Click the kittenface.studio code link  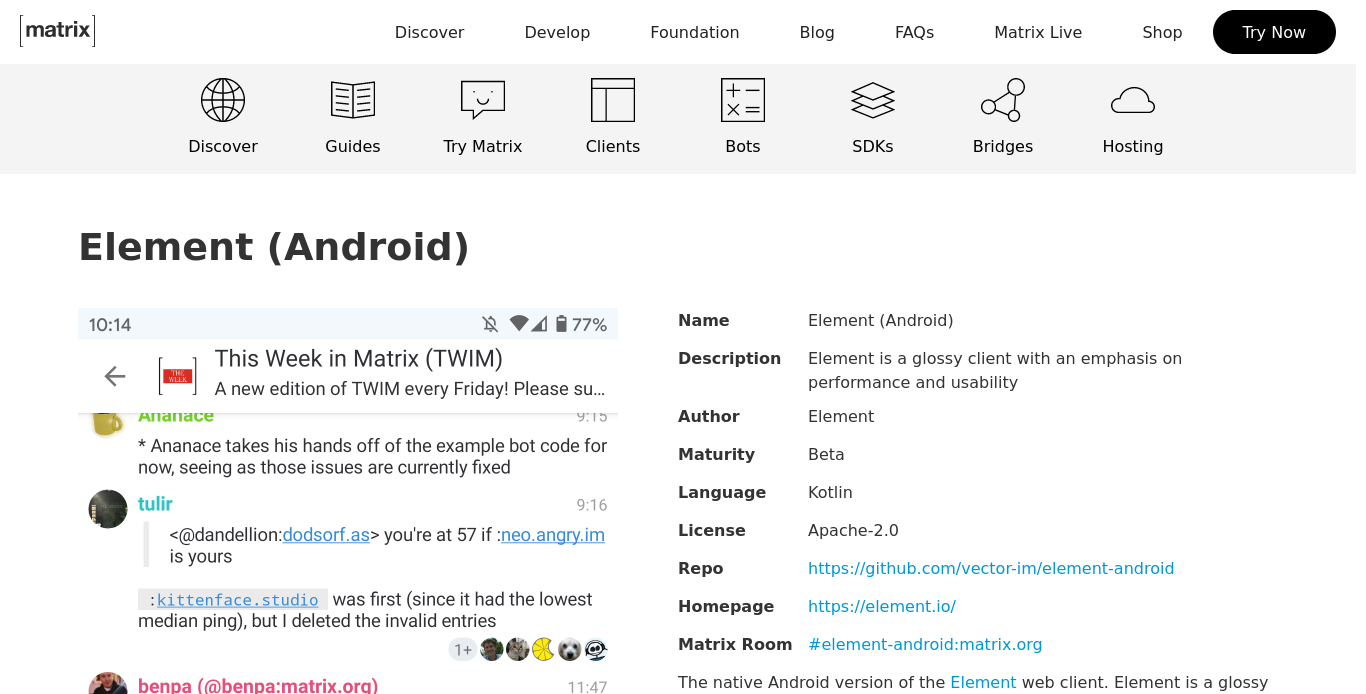pyautogui.click(x=237, y=600)
